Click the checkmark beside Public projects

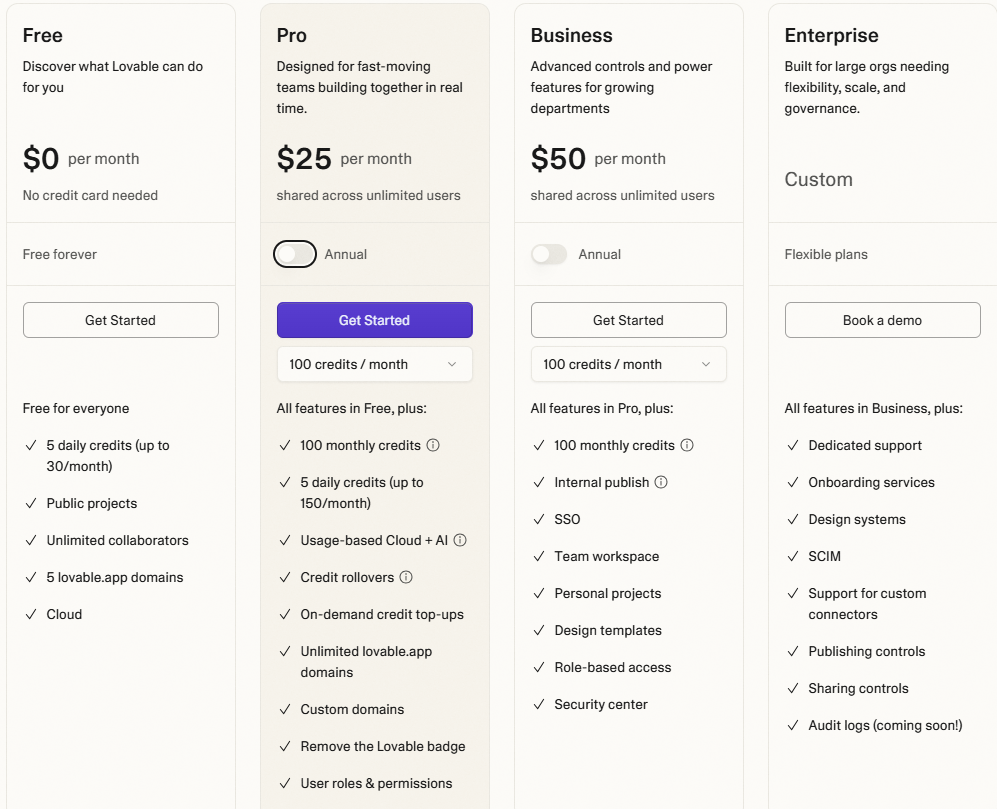[x=31, y=503]
